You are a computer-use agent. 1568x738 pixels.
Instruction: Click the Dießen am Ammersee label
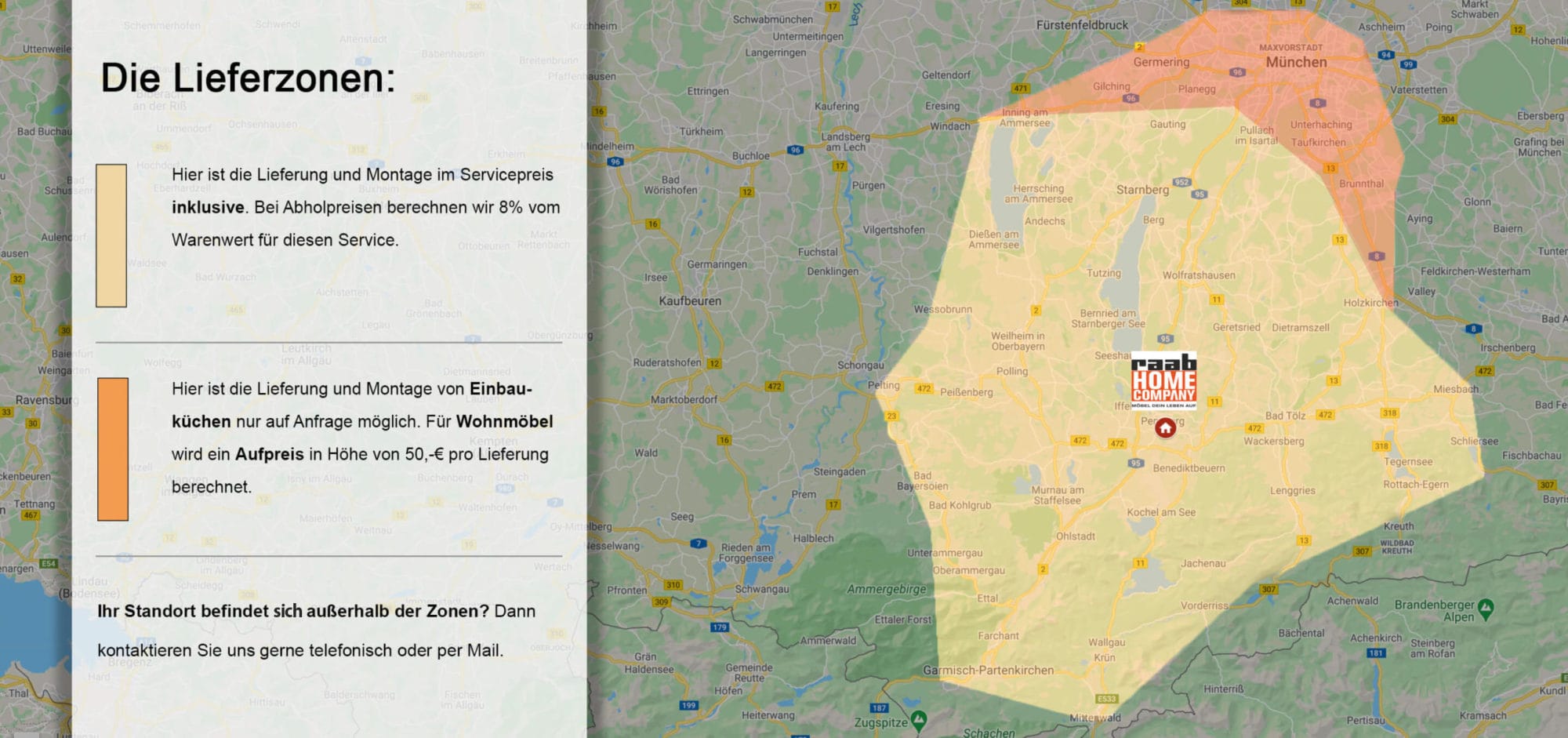(993, 239)
